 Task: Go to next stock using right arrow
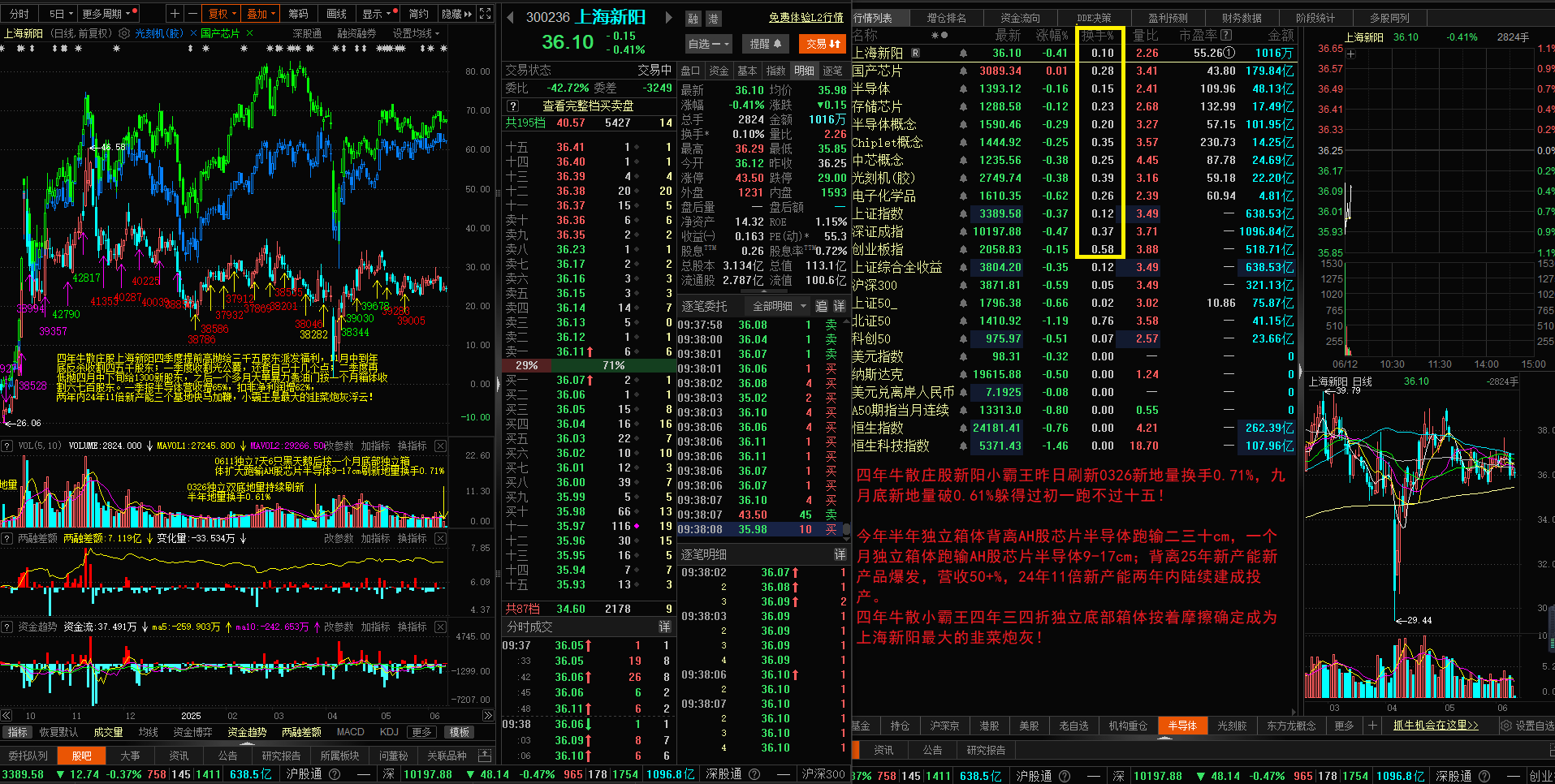point(668,17)
